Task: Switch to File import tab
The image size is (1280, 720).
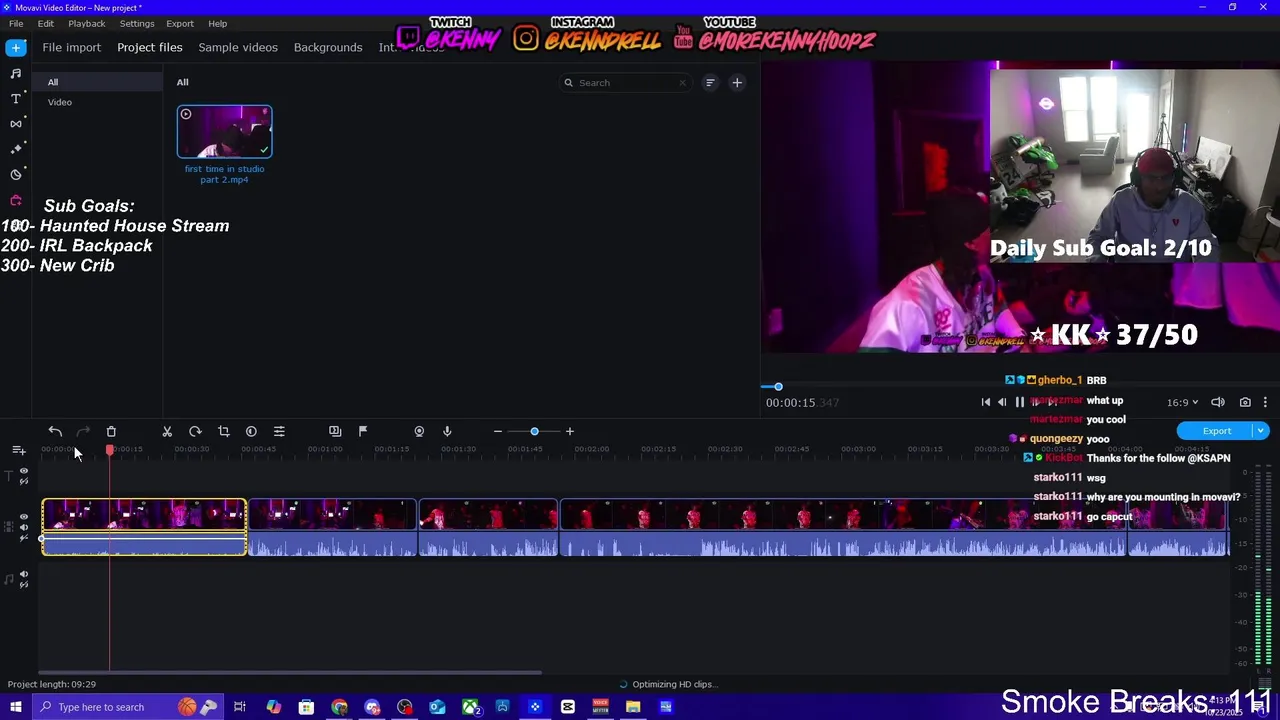Action: [x=71, y=47]
